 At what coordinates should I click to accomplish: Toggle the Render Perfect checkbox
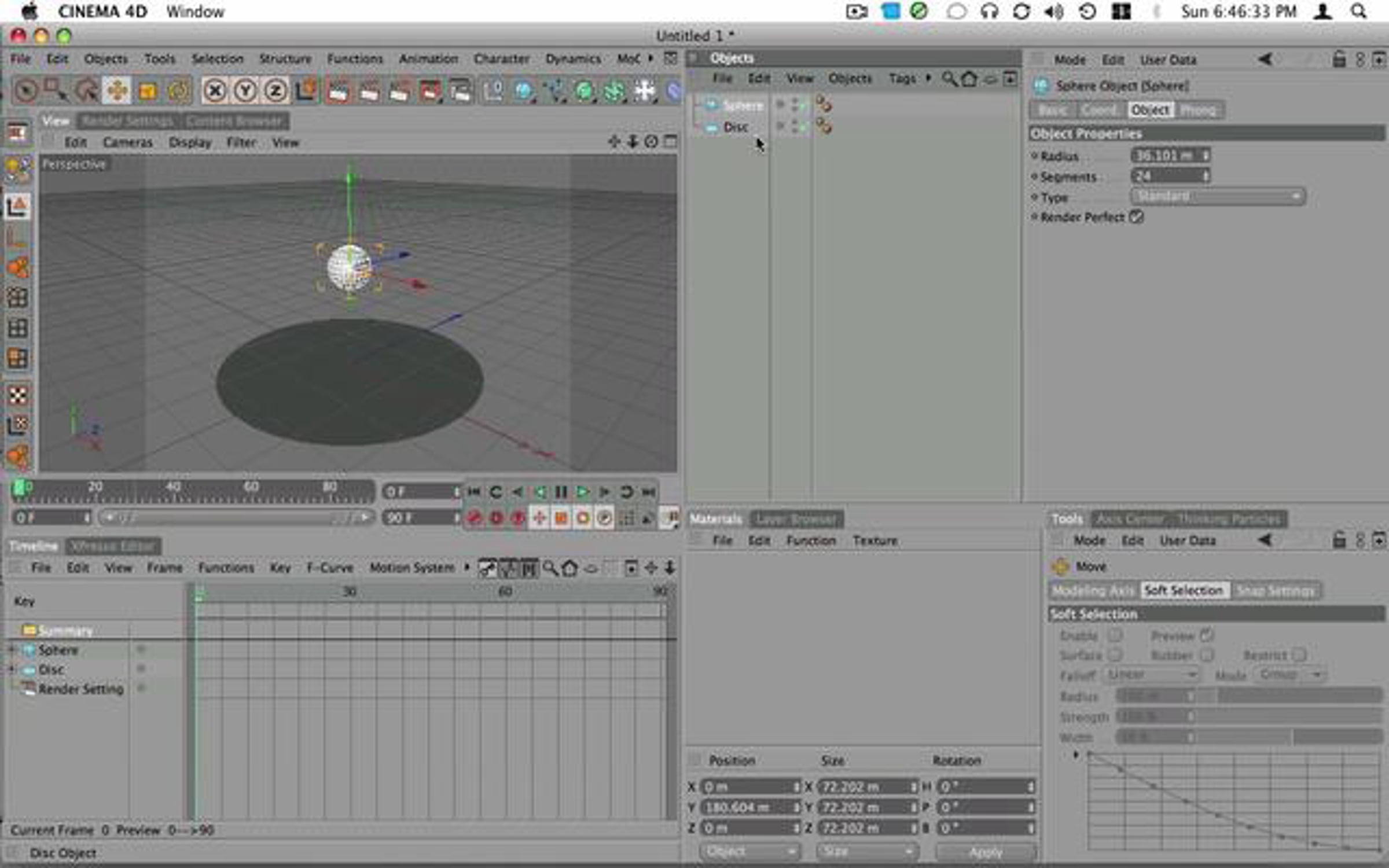coord(1136,217)
